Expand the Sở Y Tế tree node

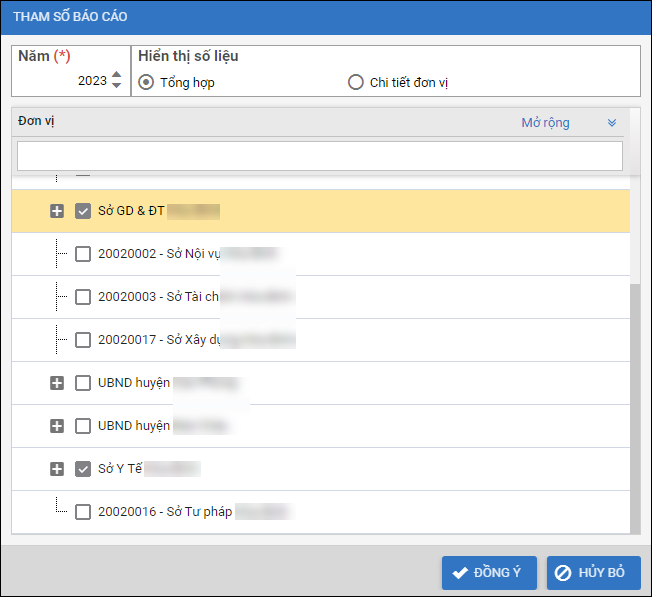pyautogui.click(x=57, y=469)
